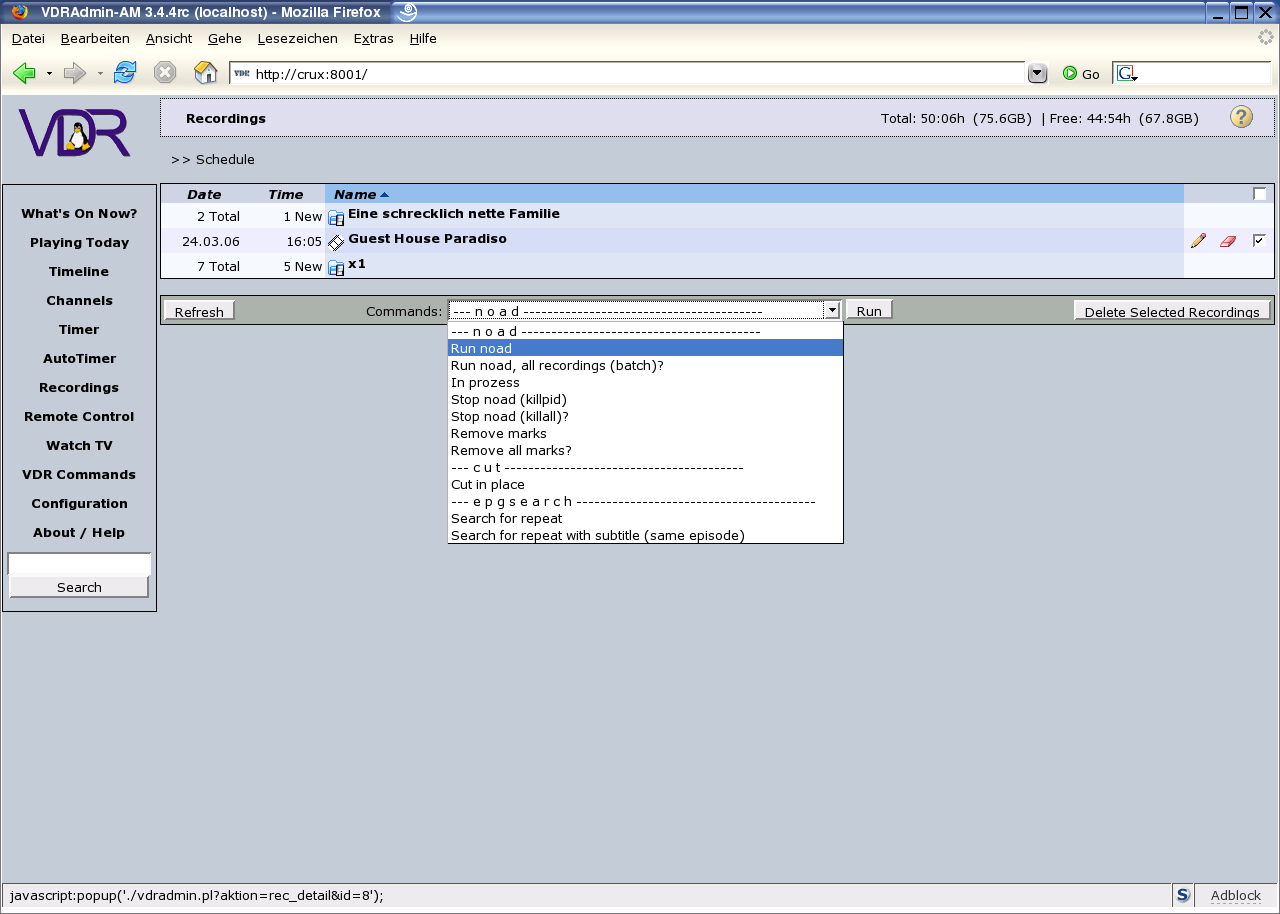Open the Lesezeichen menu

tap(297, 38)
